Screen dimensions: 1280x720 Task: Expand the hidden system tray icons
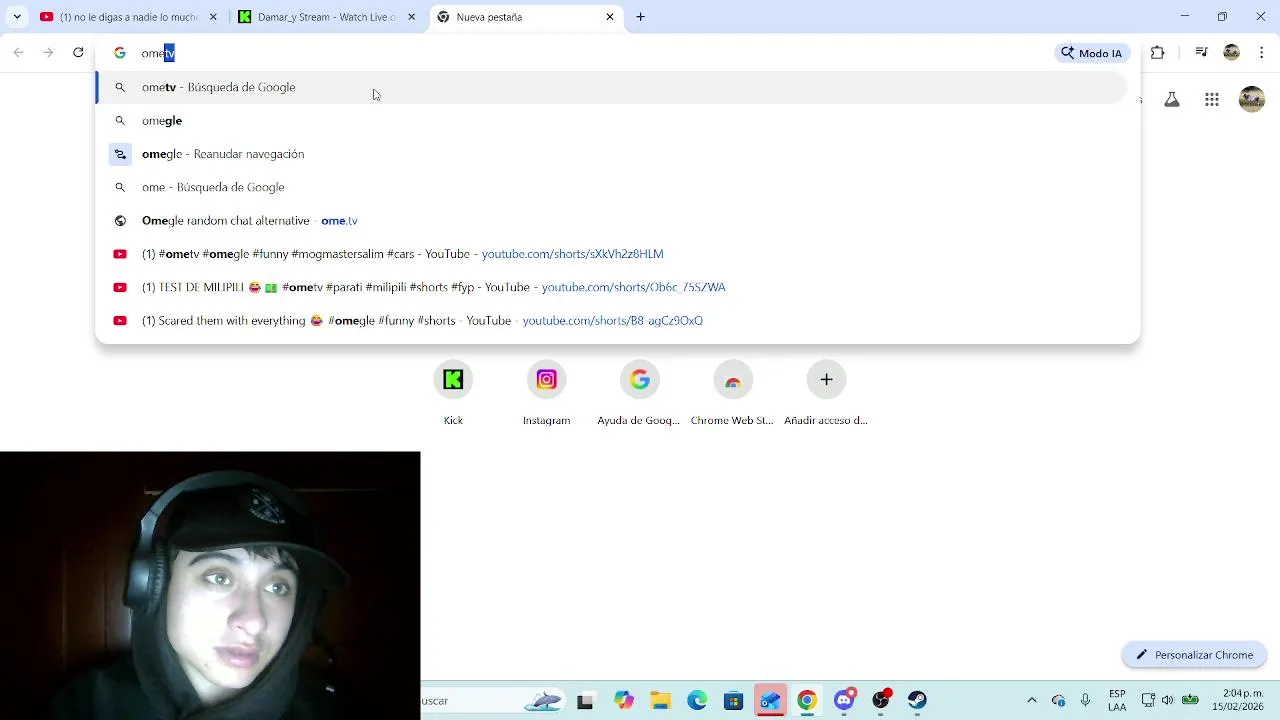pyautogui.click(x=1032, y=701)
